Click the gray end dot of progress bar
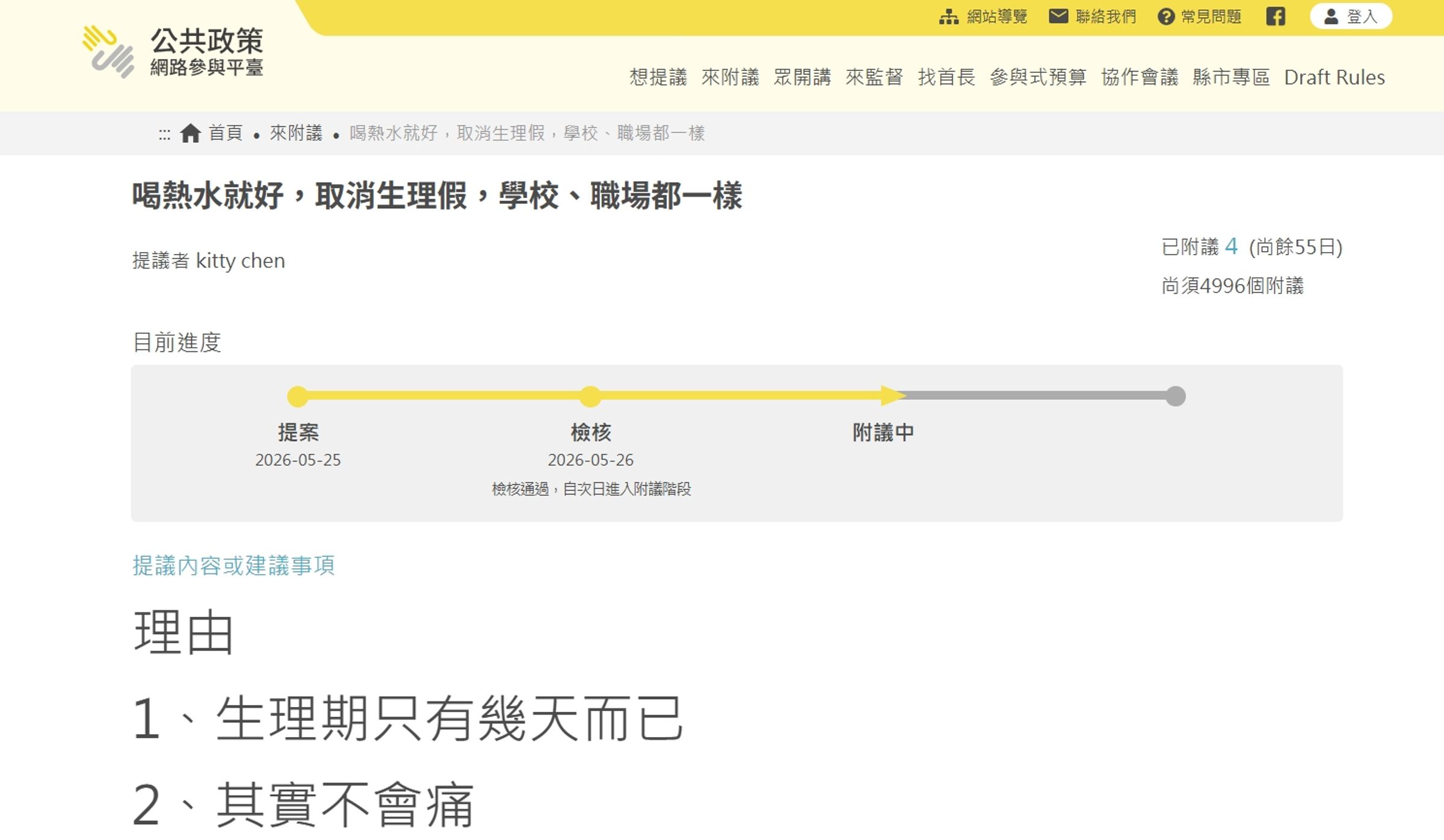Viewport: 1444px width, 840px height. coord(1176,396)
